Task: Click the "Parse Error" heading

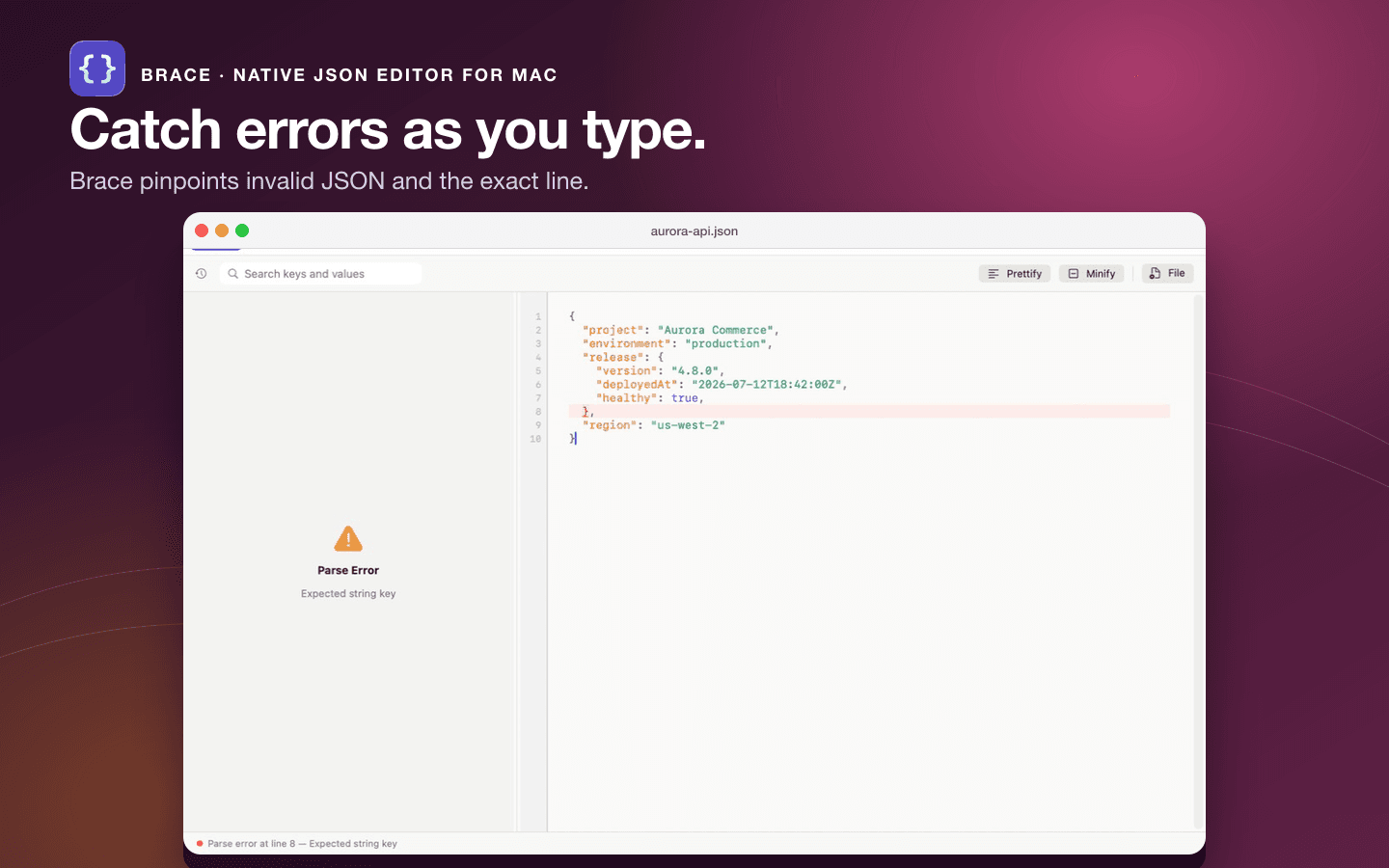Action: pyautogui.click(x=348, y=571)
